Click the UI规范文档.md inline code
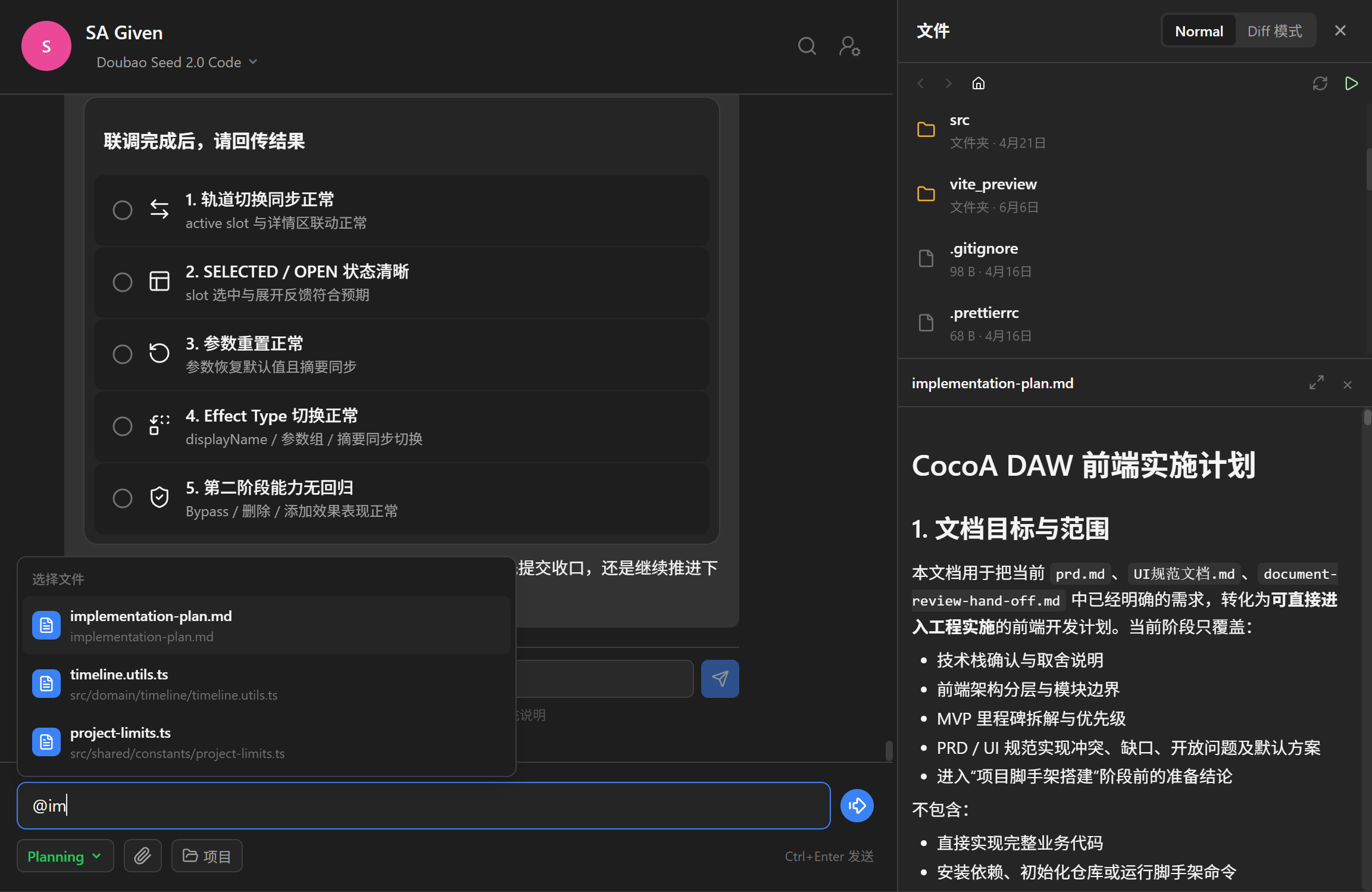This screenshot has height=892, width=1372. 1183,574
